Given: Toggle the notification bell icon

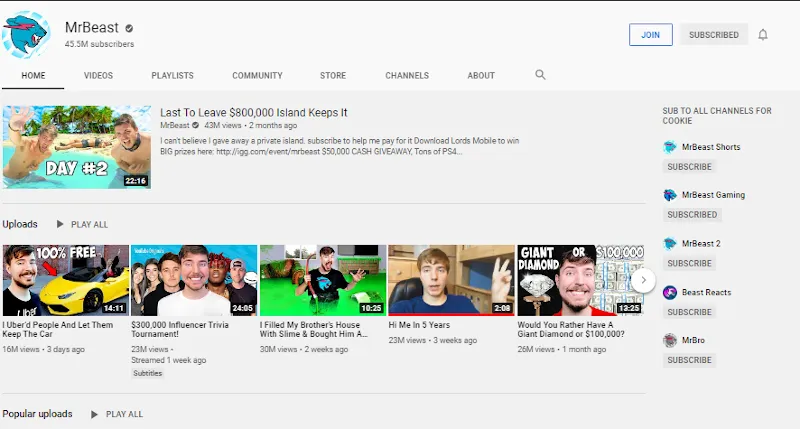Looking at the screenshot, I should [763, 35].
